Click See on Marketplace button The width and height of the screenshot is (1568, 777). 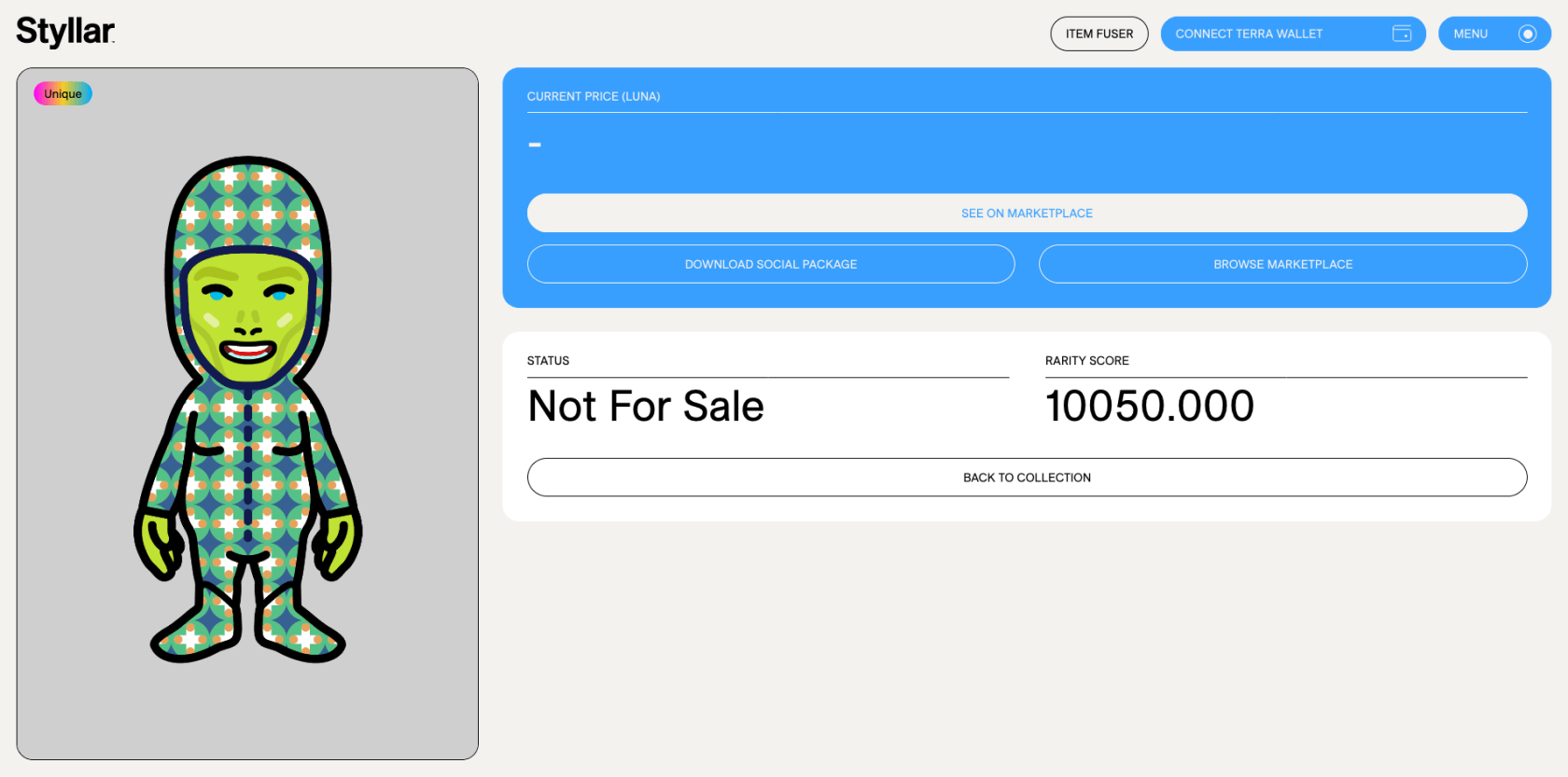click(x=1027, y=213)
